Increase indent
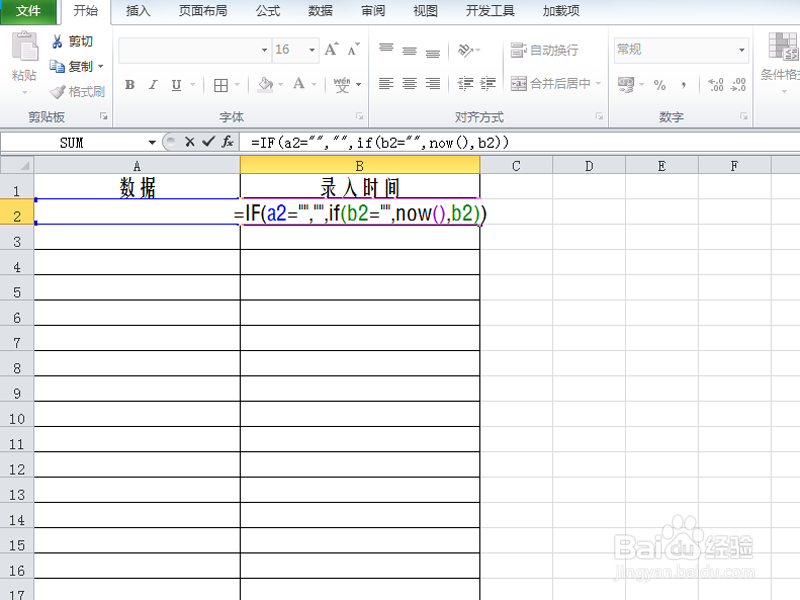Viewport: 800px width, 600px height. 488,84
